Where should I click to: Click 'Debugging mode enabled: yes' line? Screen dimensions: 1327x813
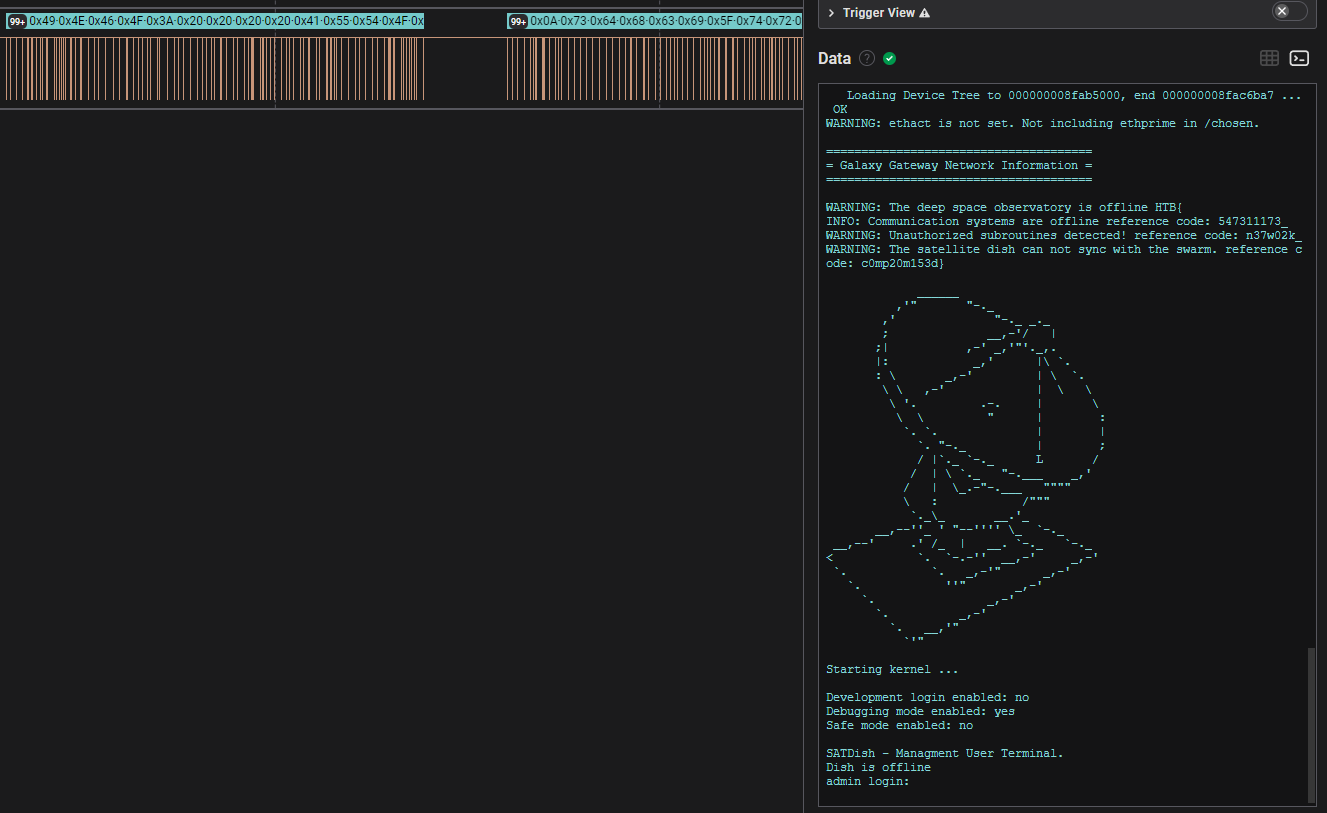point(920,711)
